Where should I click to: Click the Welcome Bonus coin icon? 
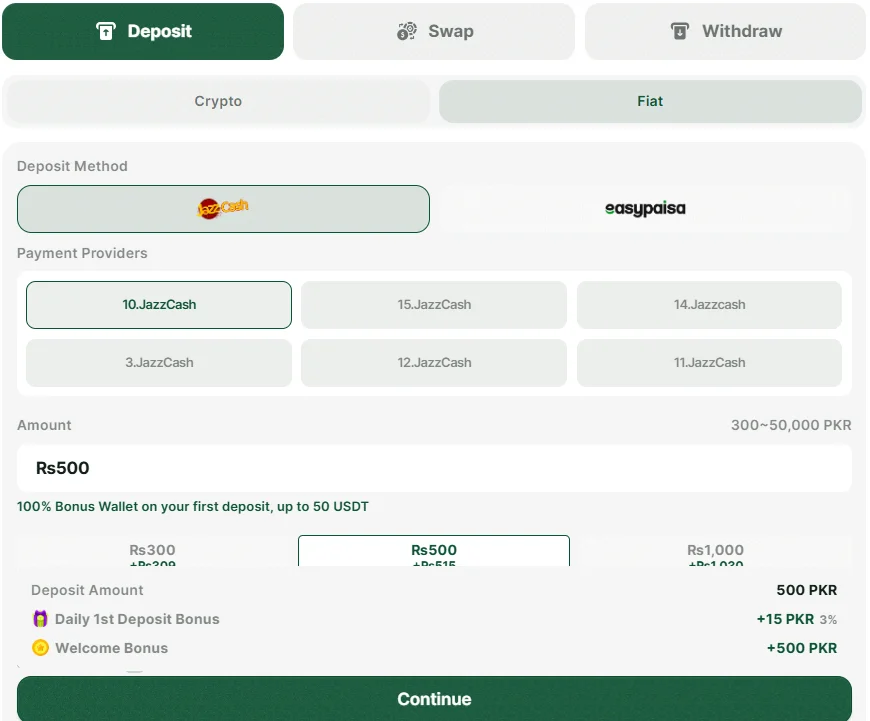41,648
